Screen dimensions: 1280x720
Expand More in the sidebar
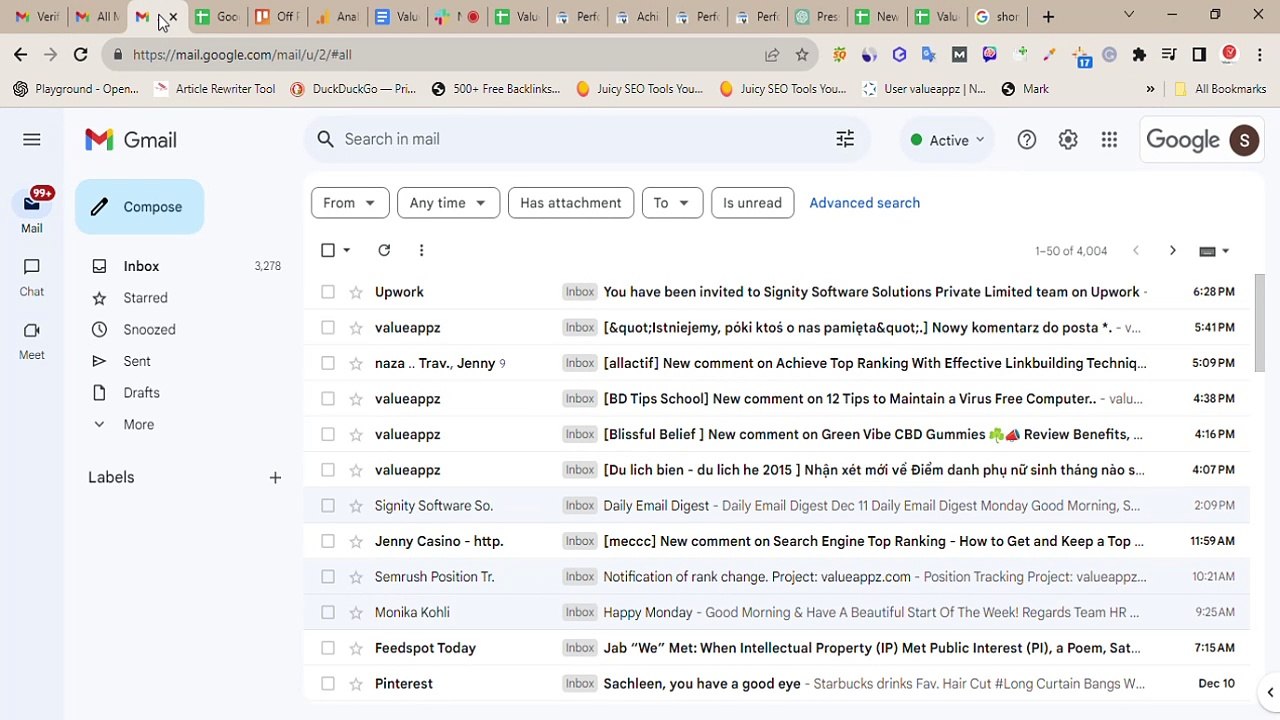point(139,425)
